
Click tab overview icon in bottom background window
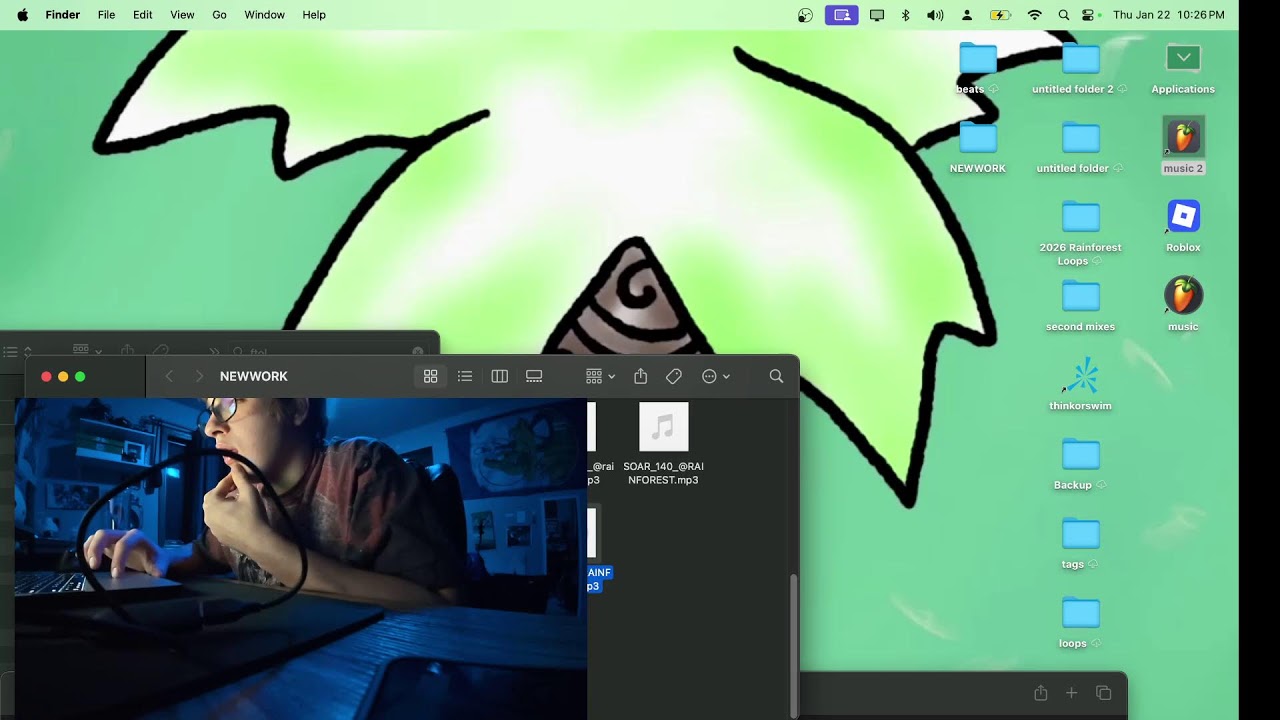[1104, 693]
